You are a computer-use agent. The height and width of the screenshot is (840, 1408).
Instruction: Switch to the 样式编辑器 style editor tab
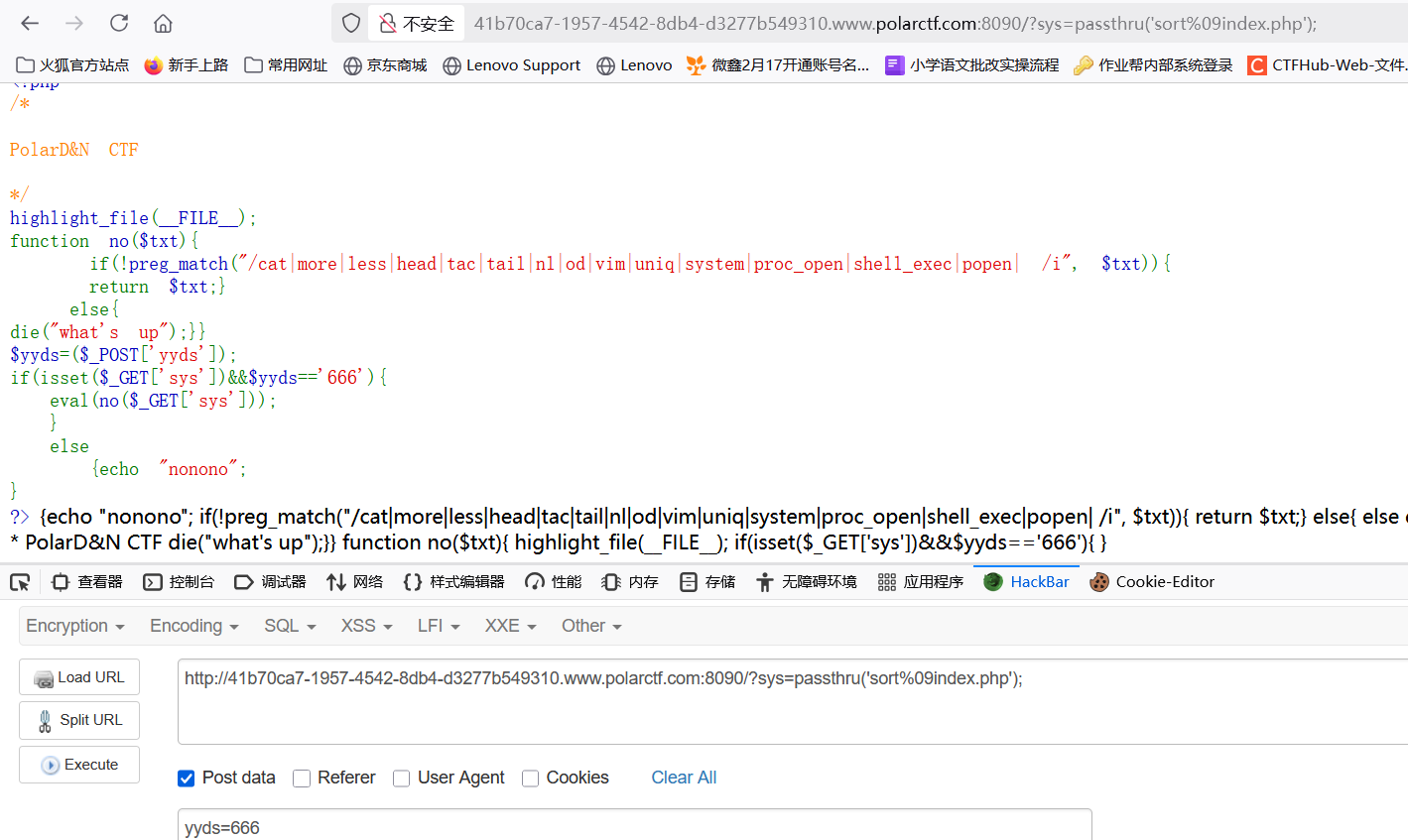point(454,582)
